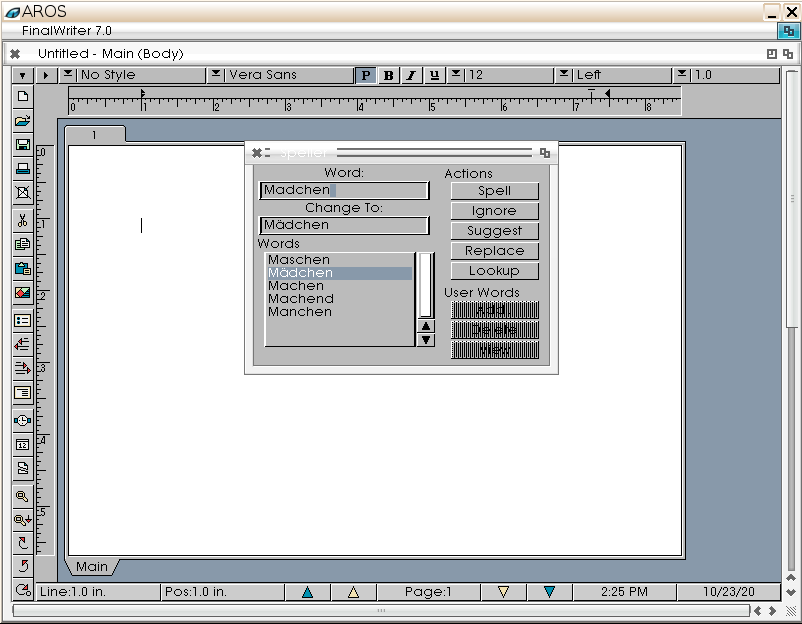Click the Words list scroll down arrow
The image size is (802, 624).
(426, 340)
